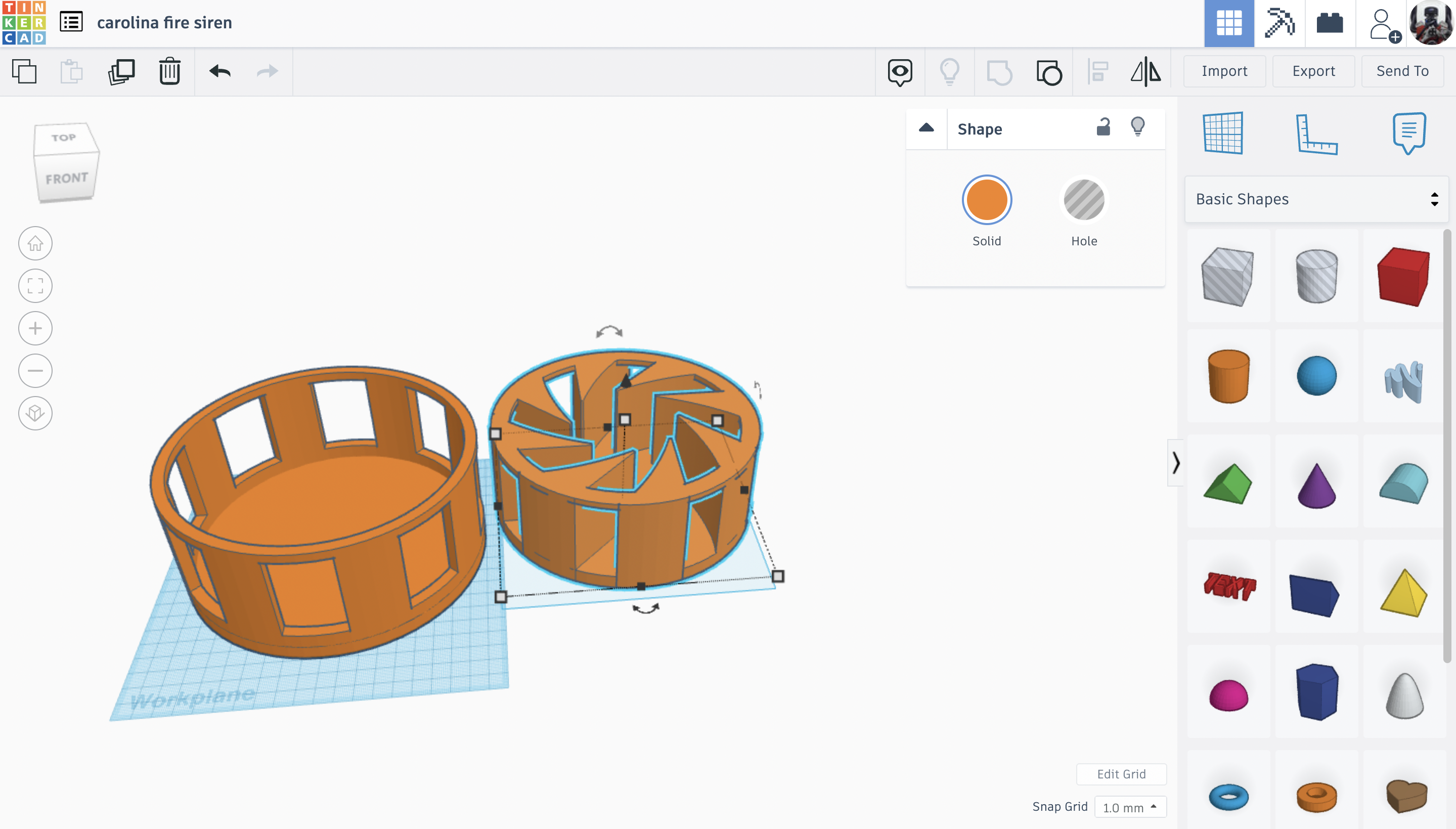The width and height of the screenshot is (1456, 829).
Task: Click the Import button
Action: 1224,71
